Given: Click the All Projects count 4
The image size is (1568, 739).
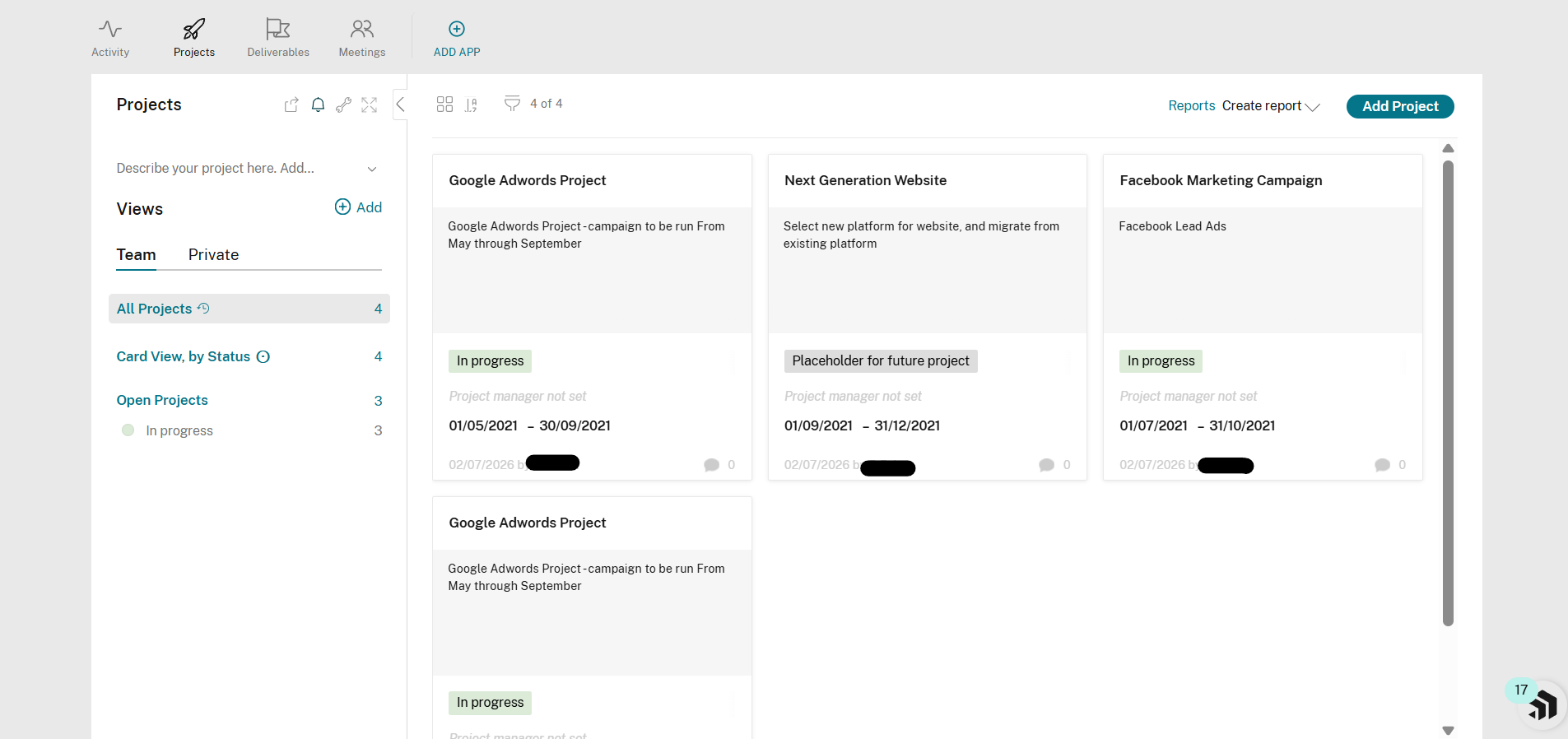Looking at the screenshot, I should (378, 309).
